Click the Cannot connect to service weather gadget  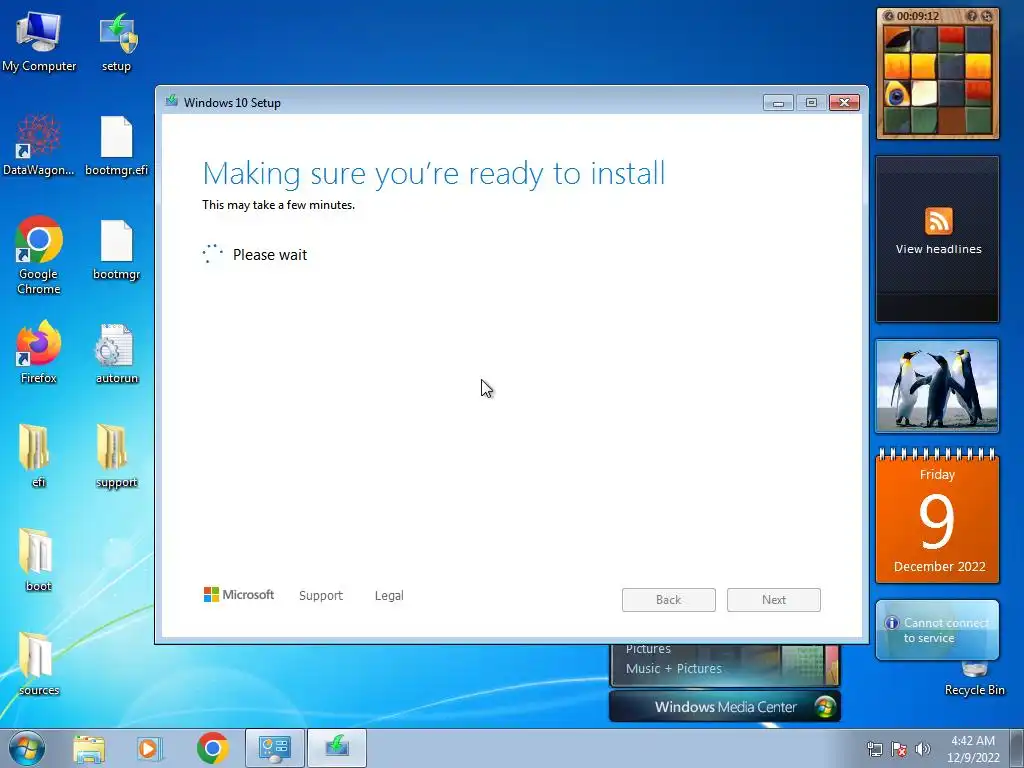(937, 630)
